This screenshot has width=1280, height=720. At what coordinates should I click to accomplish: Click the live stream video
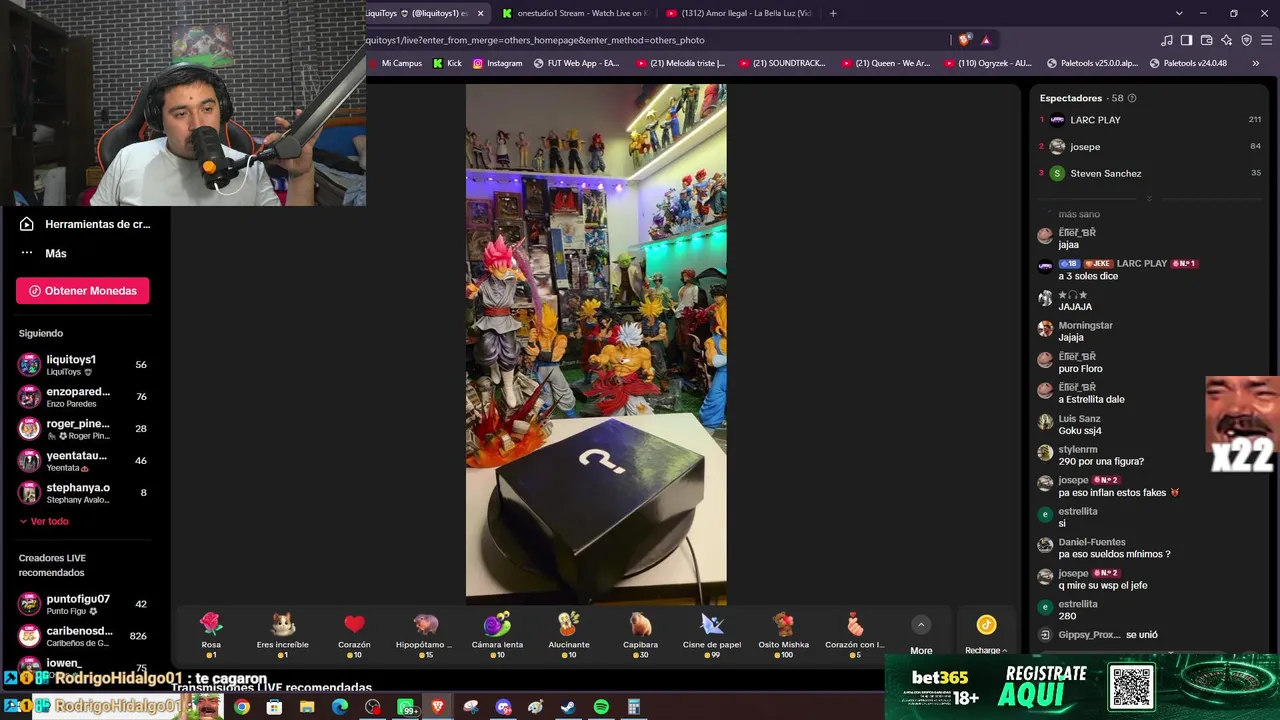click(596, 344)
